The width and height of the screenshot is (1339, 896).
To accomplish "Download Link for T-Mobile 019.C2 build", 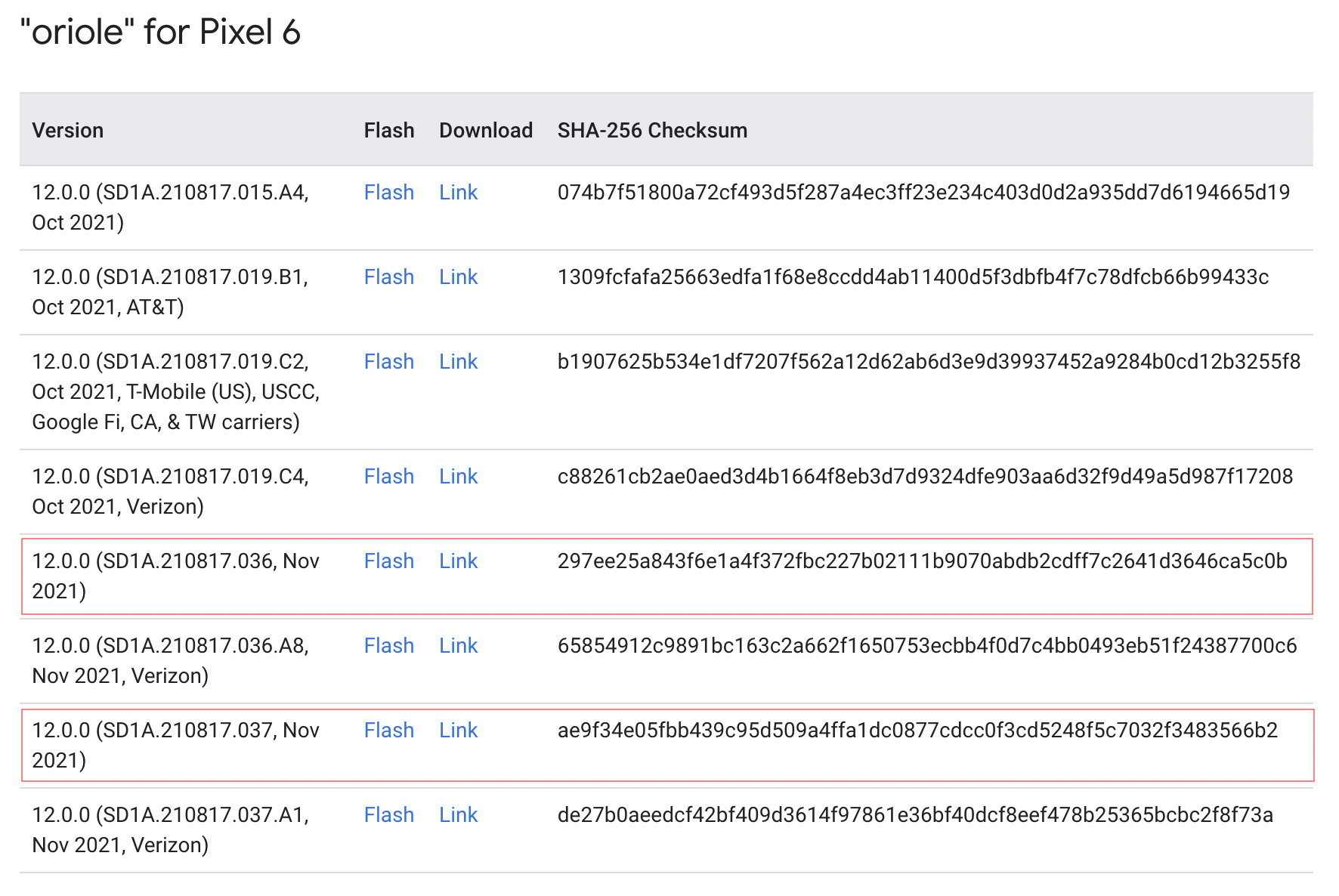I will click(458, 362).
